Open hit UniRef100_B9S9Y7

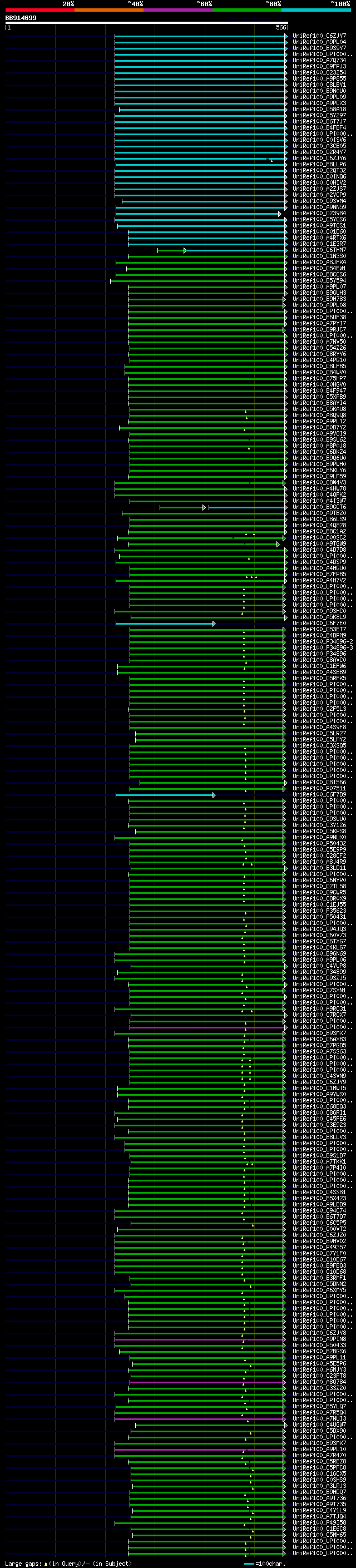[319, 48]
